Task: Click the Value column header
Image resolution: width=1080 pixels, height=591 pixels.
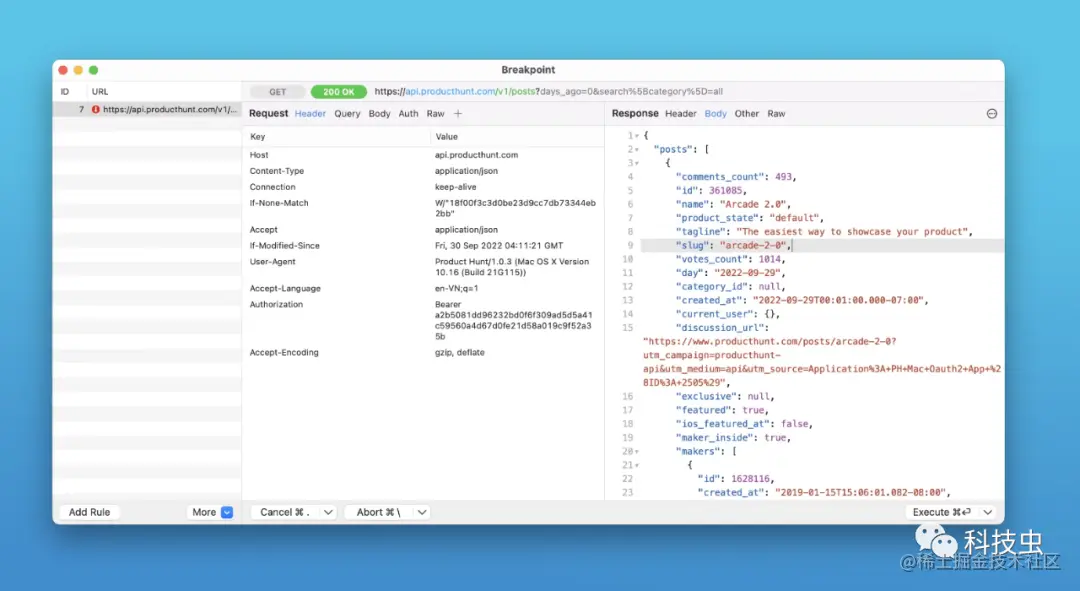Action: [x=446, y=137]
